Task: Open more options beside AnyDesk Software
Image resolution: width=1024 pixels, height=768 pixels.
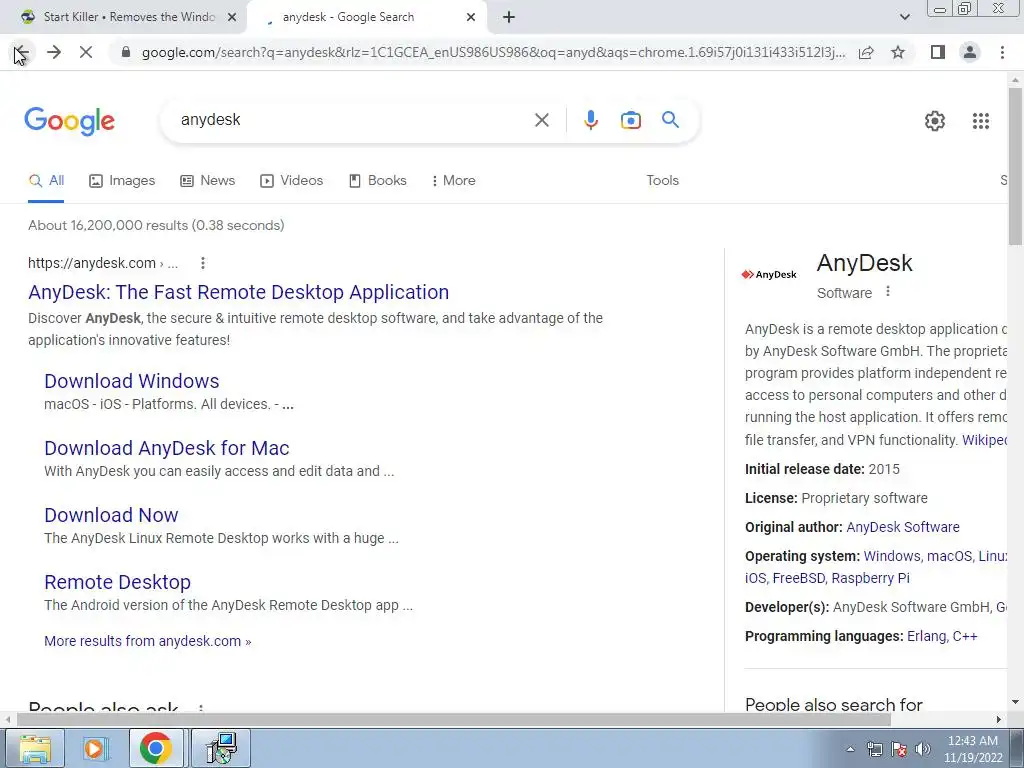Action: (888, 292)
